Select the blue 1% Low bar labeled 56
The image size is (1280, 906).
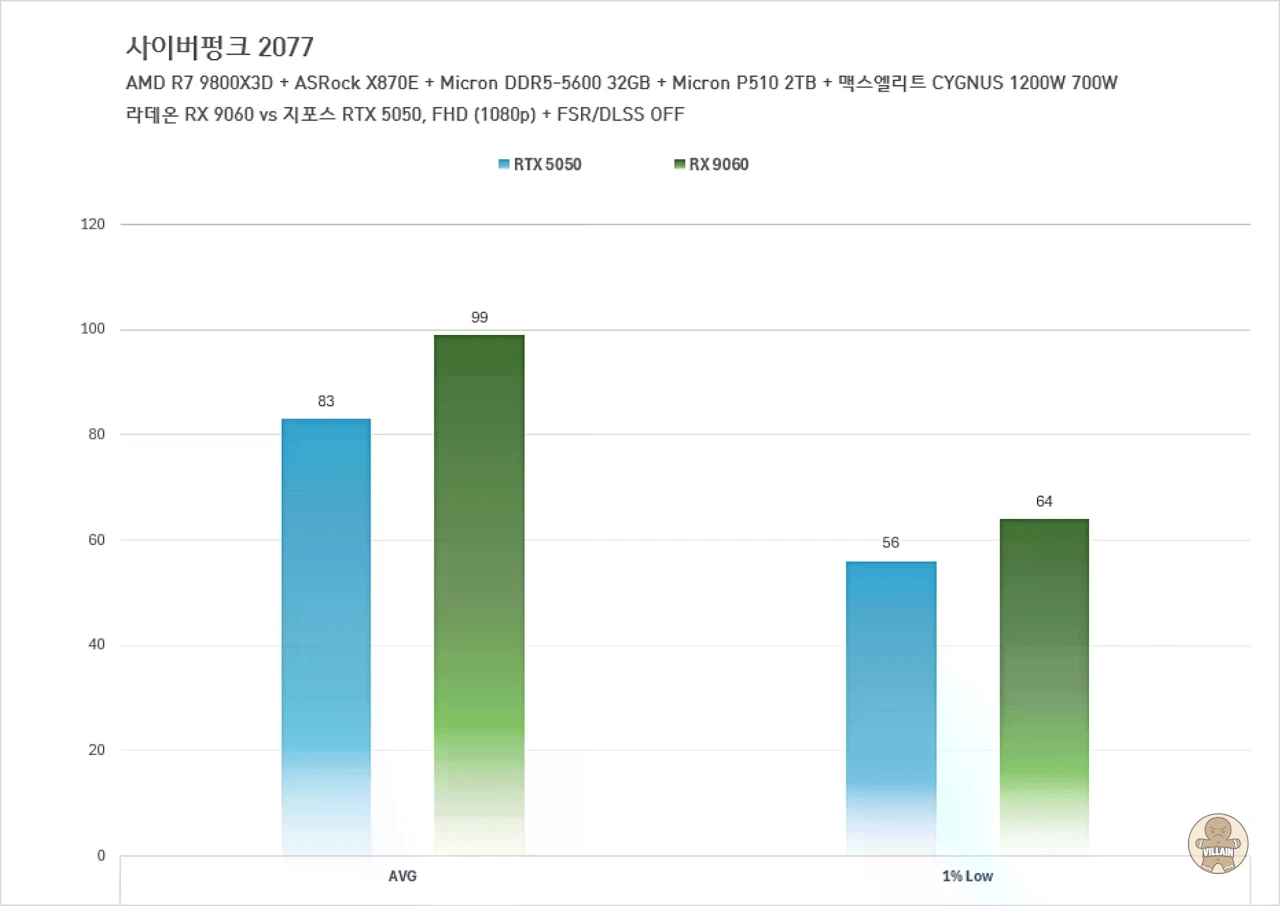click(891, 708)
